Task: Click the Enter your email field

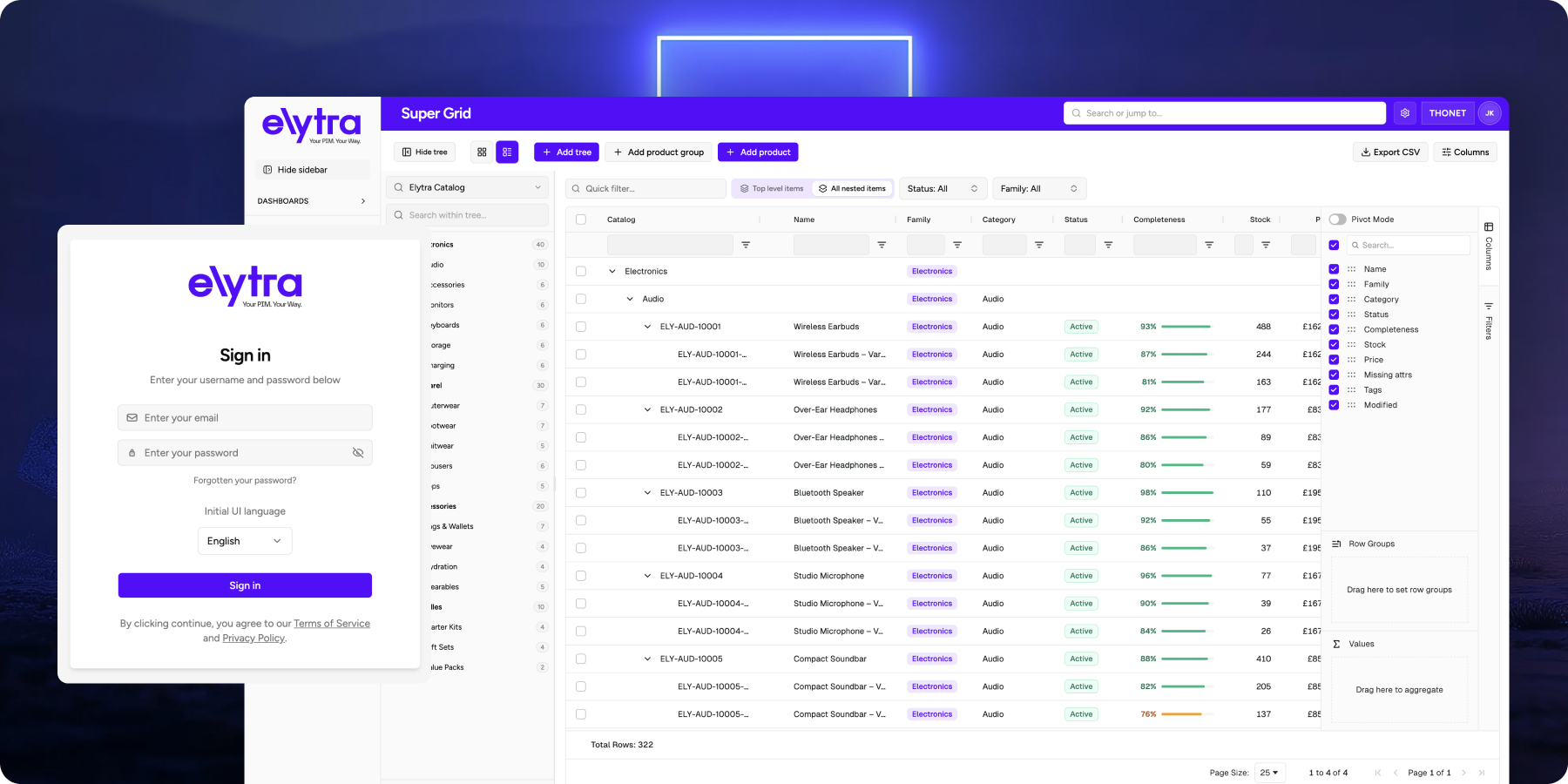Action: point(245,418)
